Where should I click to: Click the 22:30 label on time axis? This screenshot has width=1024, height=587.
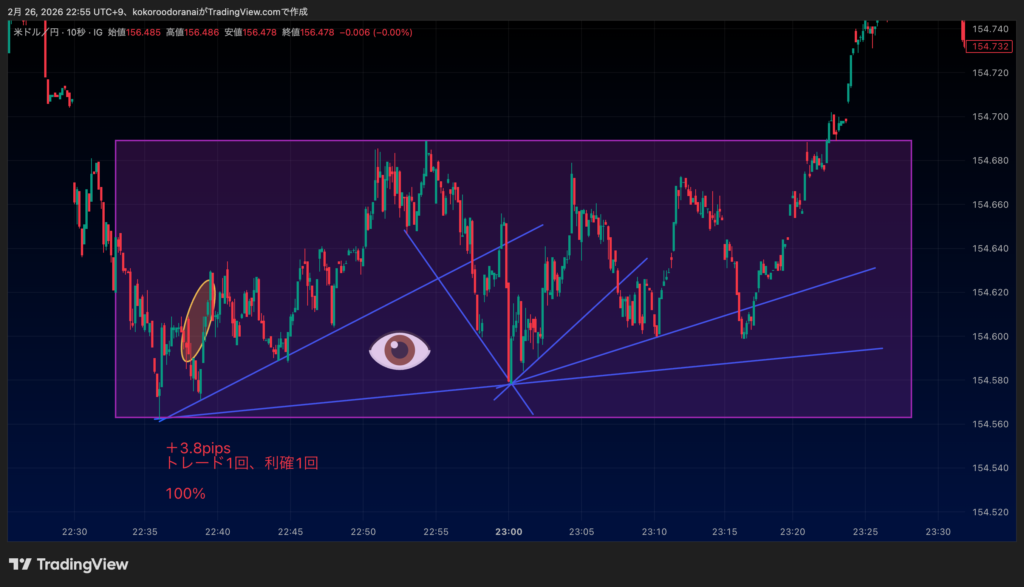pyautogui.click(x=74, y=531)
